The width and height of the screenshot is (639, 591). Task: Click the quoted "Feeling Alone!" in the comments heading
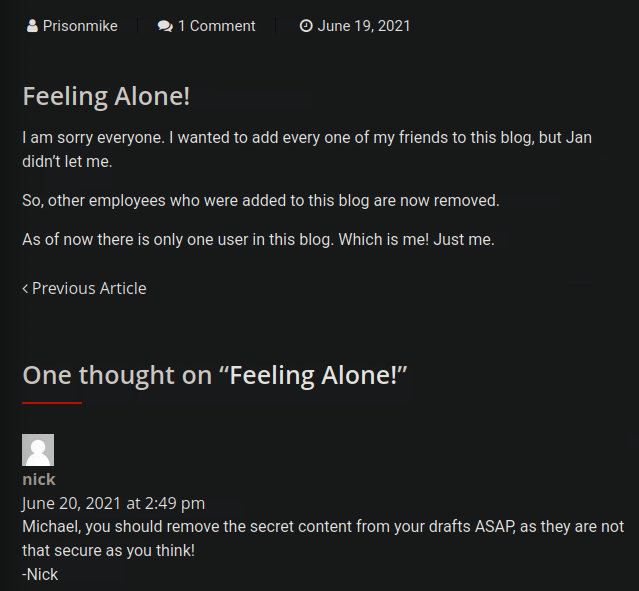click(313, 375)
